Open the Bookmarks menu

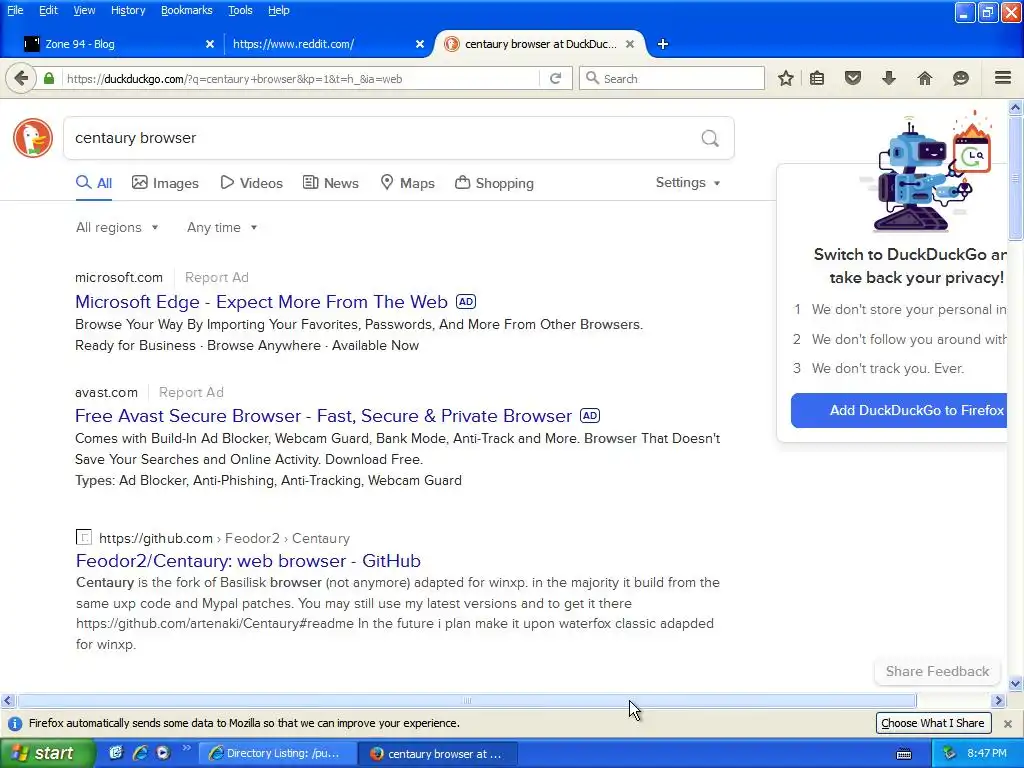[187, 10]
